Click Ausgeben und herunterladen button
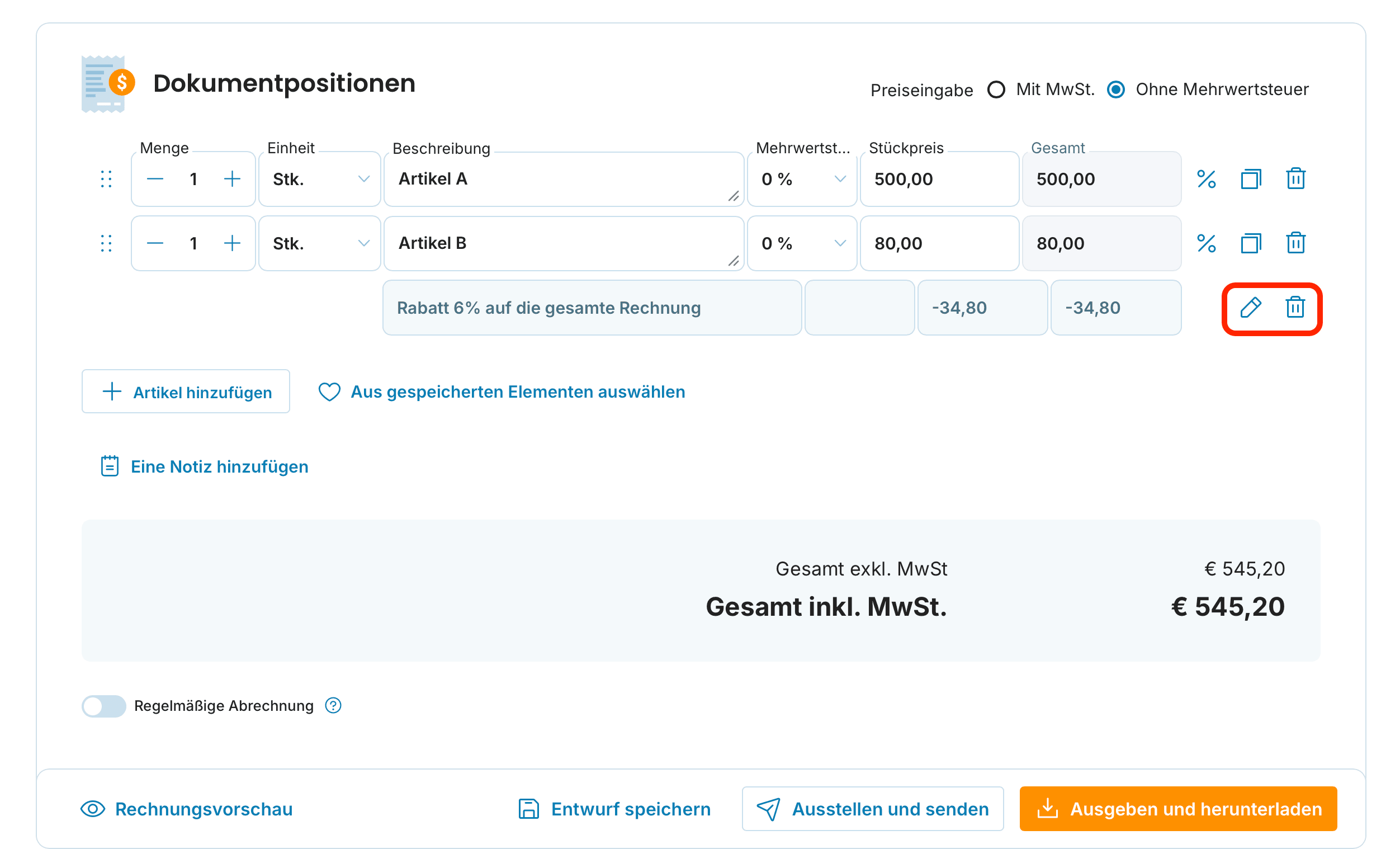This screenshot has width=1400, height=849. click(1178, 809)
